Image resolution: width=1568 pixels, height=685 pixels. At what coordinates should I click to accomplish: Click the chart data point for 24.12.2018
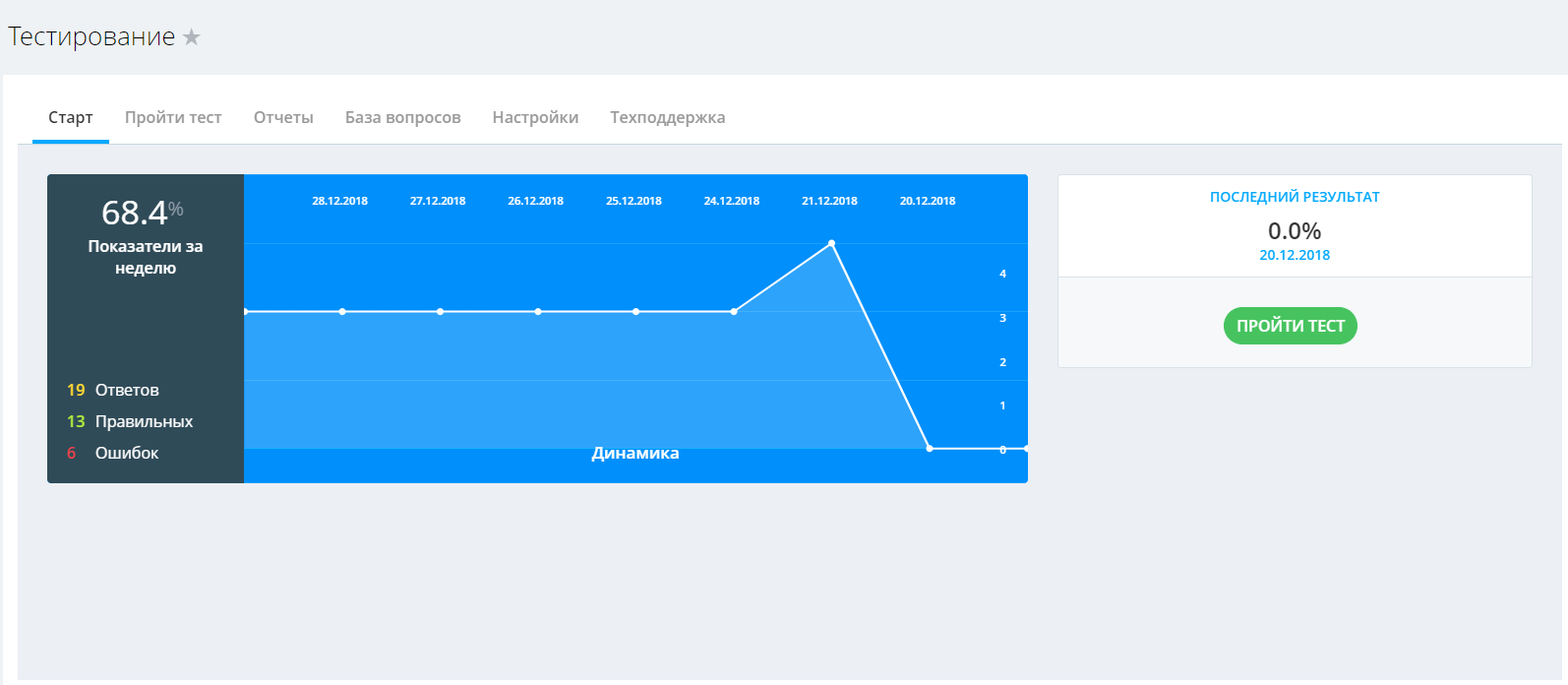click(734, 312)
